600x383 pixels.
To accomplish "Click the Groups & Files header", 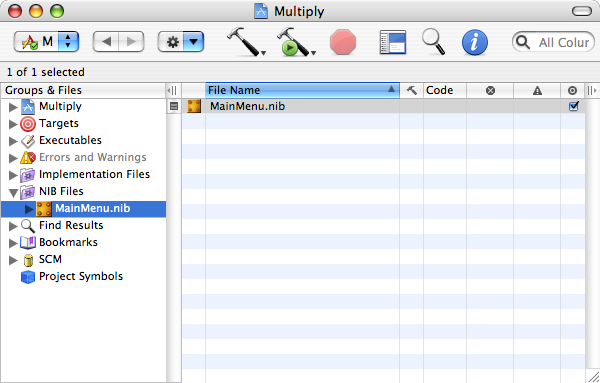I will click(83, 90).
